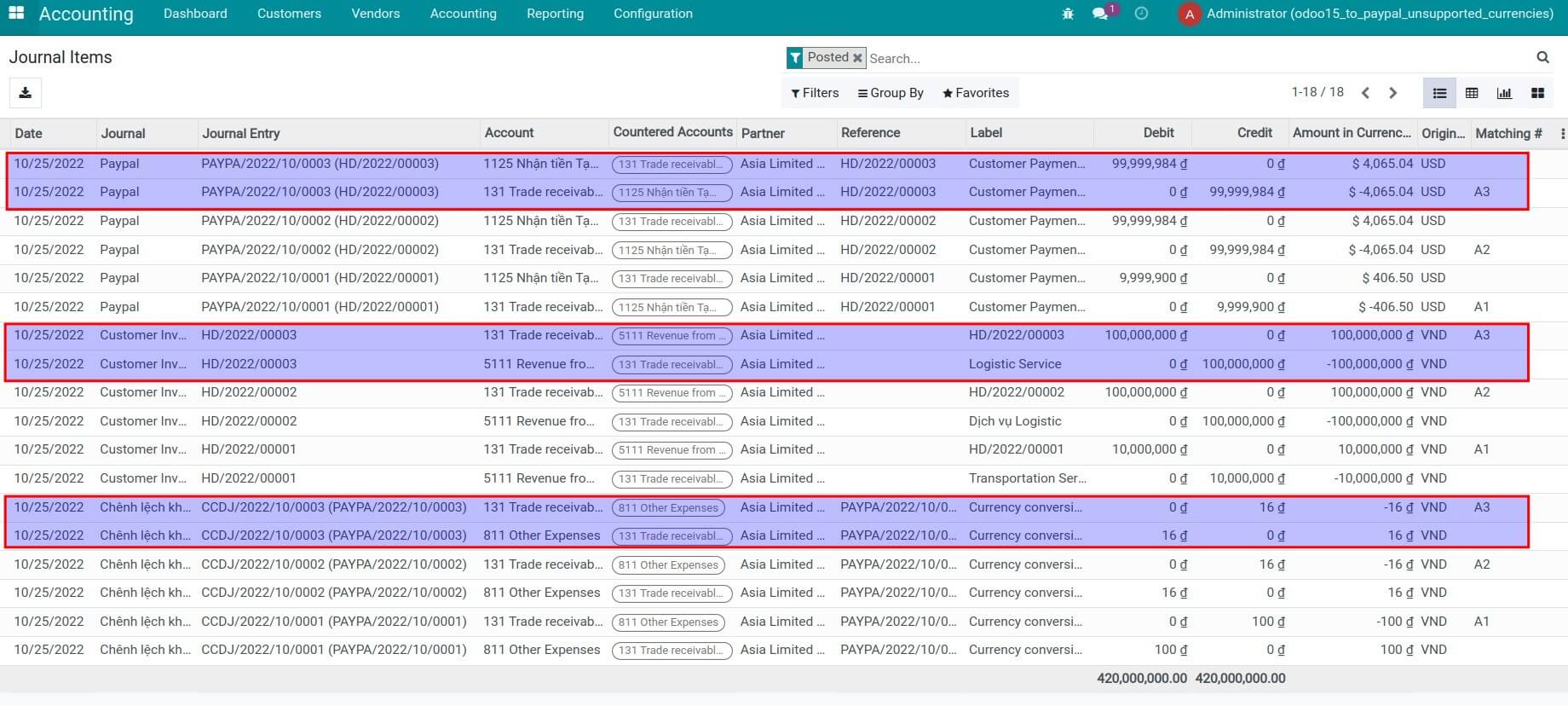Image resolution: width=1568 pixels, height=706 pixels.
Task: Sort by the Debit column header
Action: 1158,133
